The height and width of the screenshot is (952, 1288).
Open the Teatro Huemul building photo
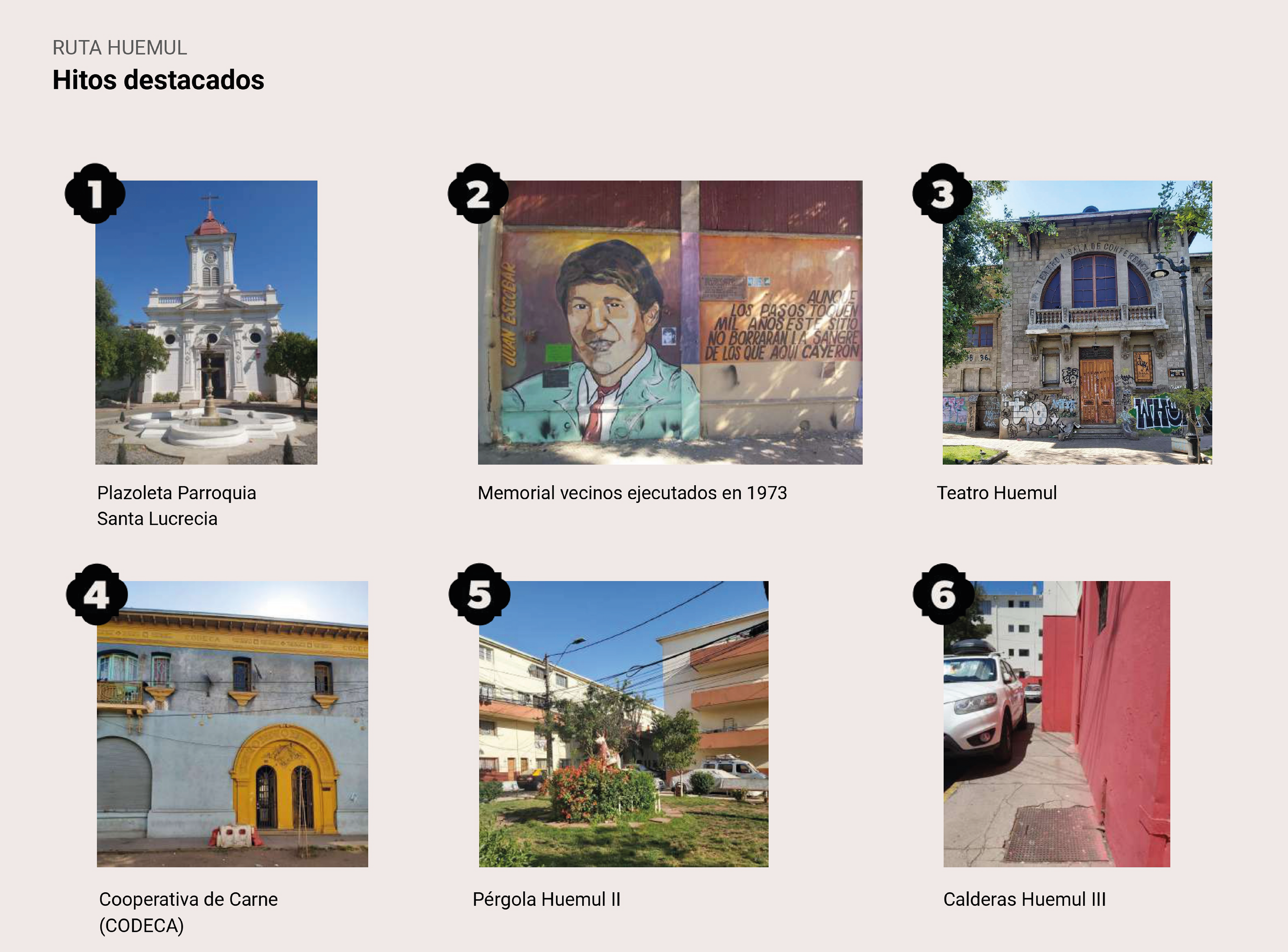pos(1077,322)
